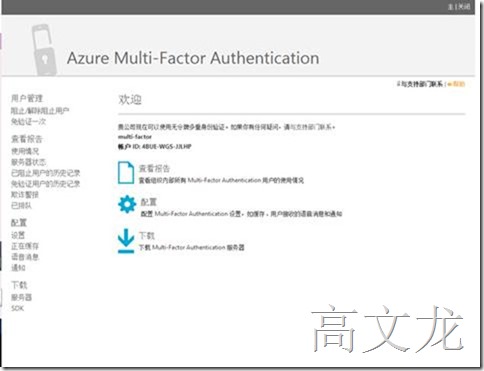This screenshot has width=484, height=371.
Task: Click the blue gear configuration icon
Action: click(127, 204)
